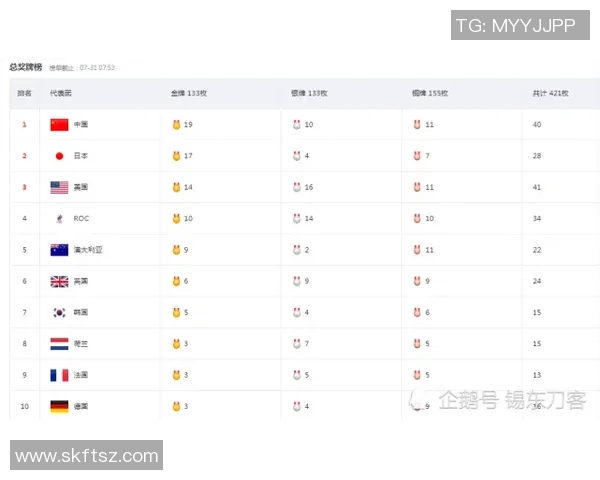Click the United States flag icon
Screen dimensions: 600x480
tap(59, 187)
